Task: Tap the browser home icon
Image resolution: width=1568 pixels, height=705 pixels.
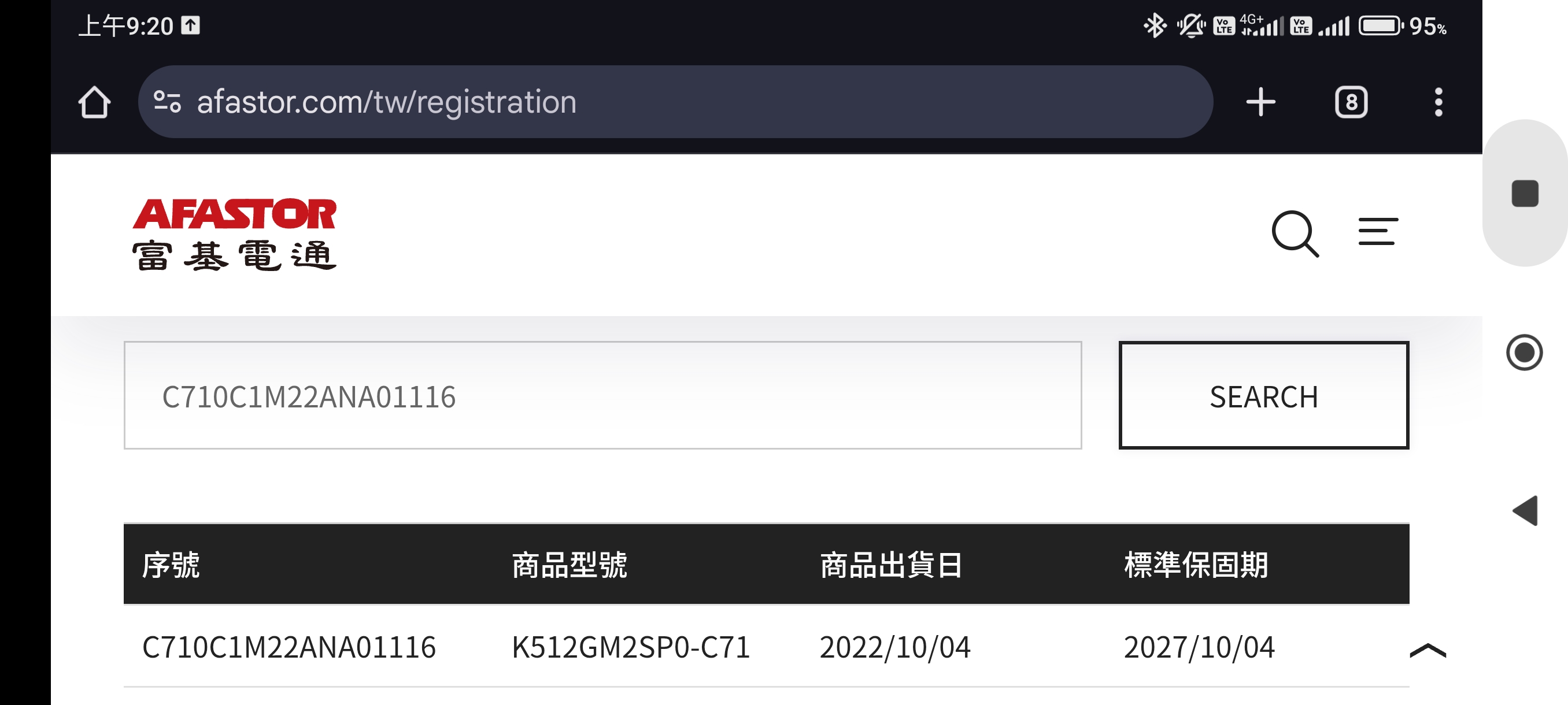Action: [x=94, y=102]
